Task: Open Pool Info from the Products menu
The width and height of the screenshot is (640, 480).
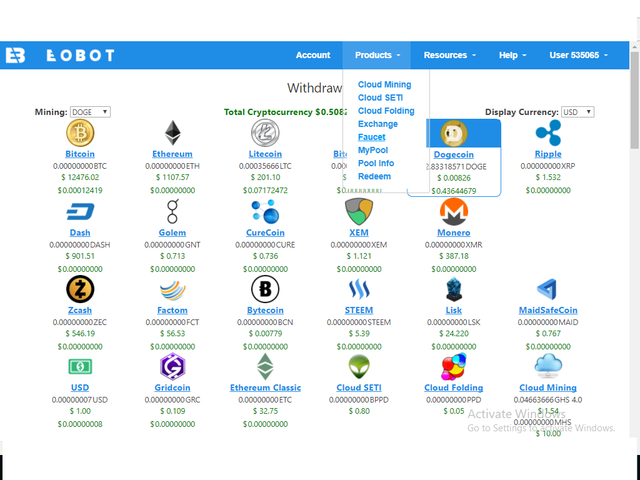Action: click(376, 163)
